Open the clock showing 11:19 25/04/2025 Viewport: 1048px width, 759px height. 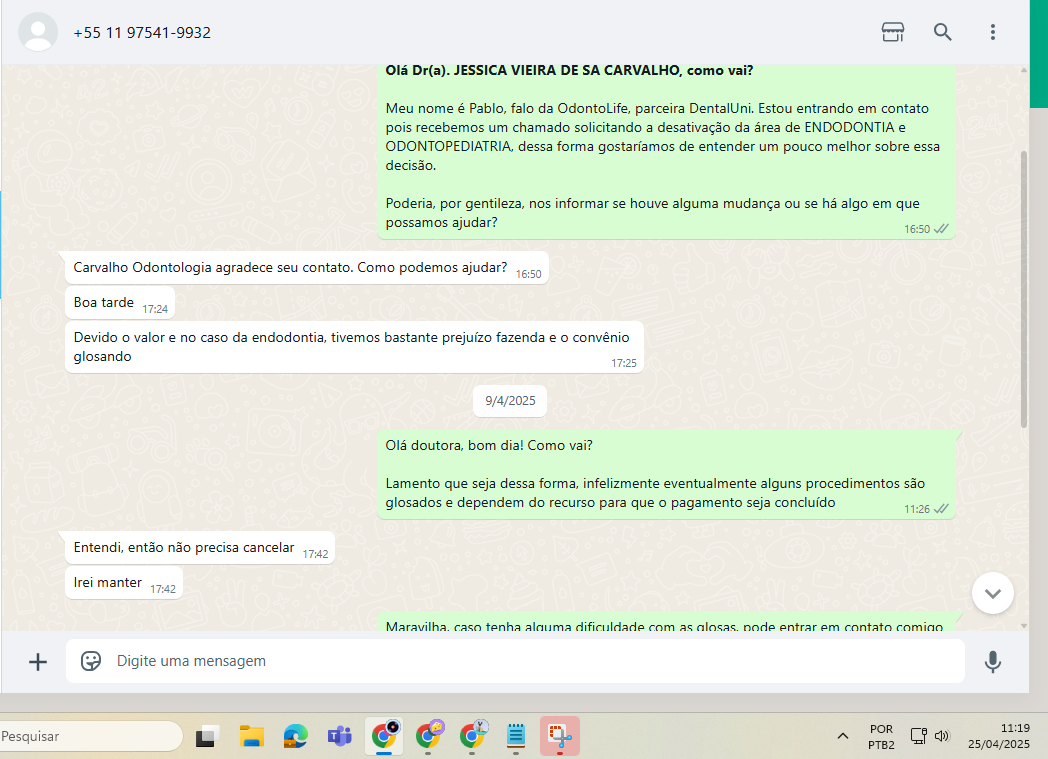(999, 736)
